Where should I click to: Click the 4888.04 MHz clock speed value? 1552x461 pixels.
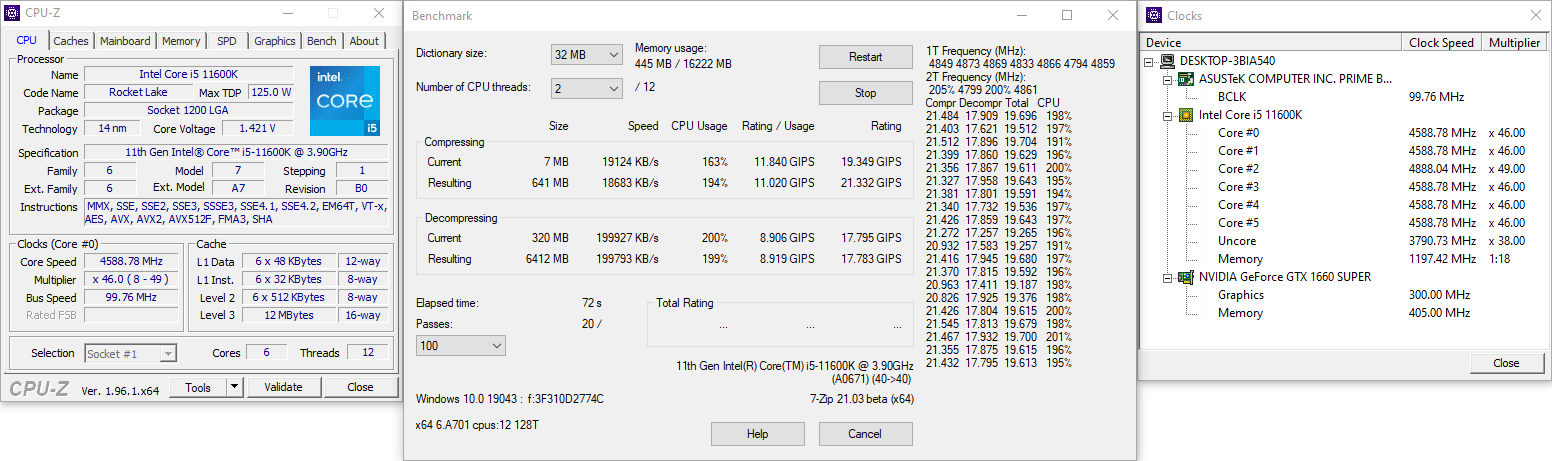click(1442, 169)
